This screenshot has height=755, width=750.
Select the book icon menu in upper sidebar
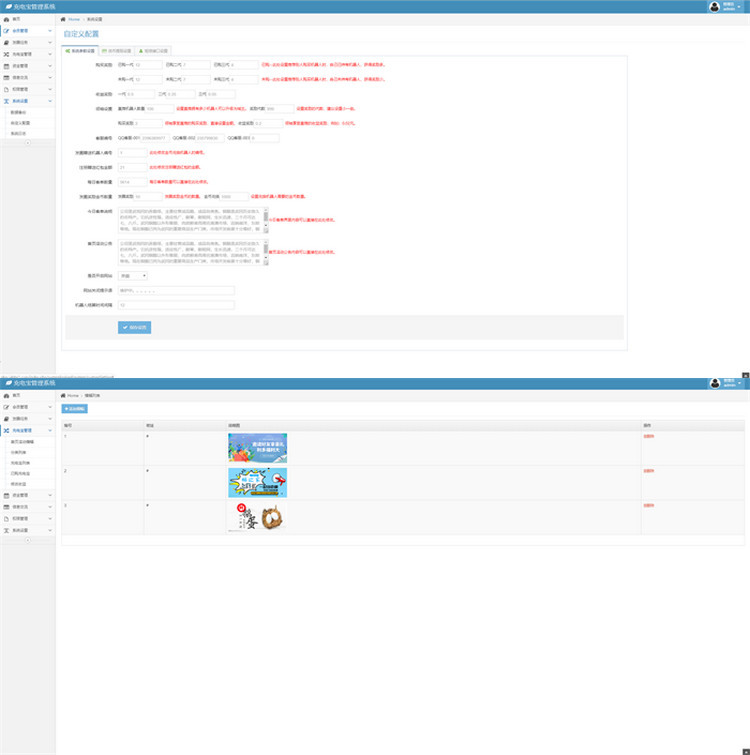click(6, 42)
